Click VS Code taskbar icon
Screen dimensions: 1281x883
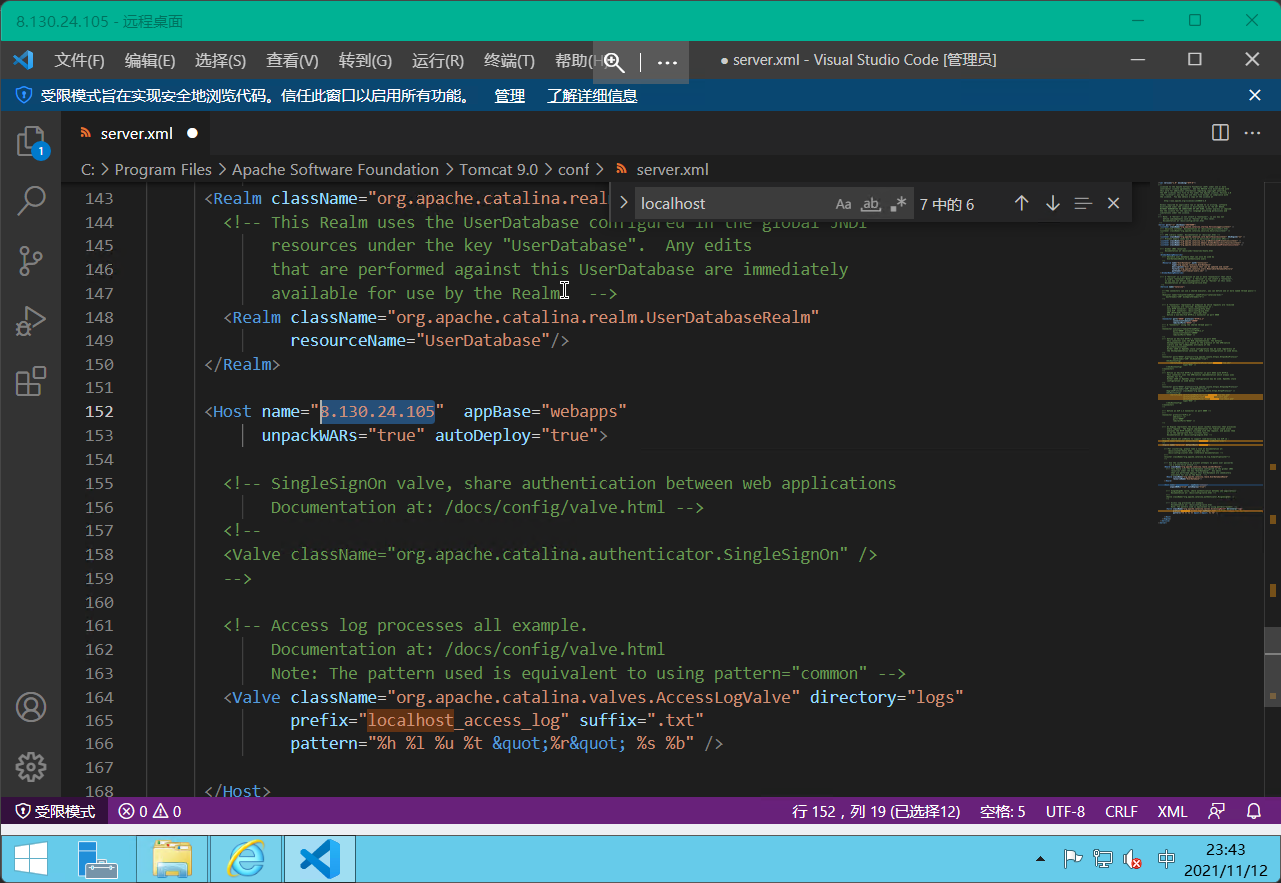coord(320,859)
